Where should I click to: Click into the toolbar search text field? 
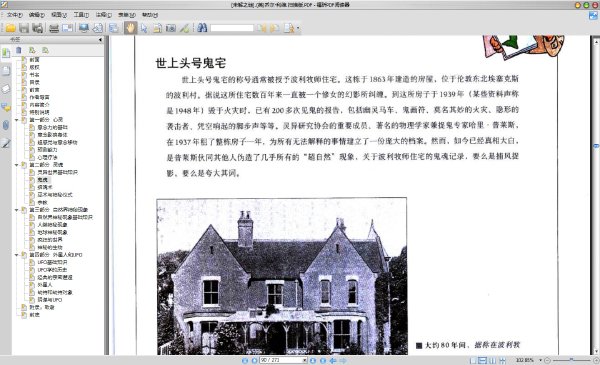click(x=232, y=28)
